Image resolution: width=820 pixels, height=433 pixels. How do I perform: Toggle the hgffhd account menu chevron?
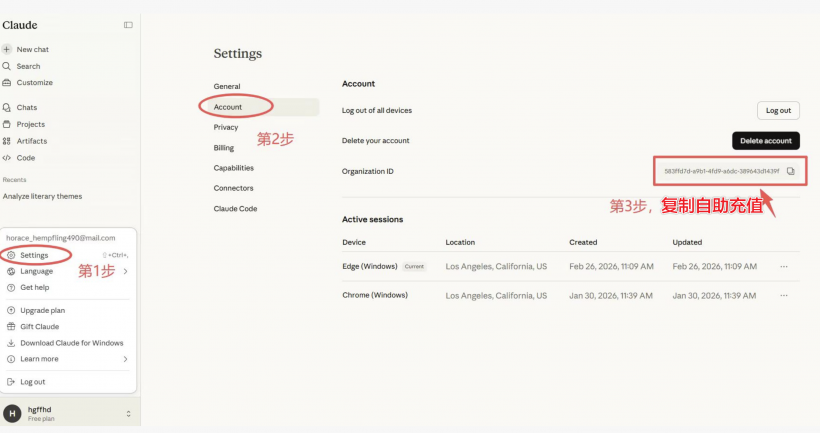tap(128, 413)
